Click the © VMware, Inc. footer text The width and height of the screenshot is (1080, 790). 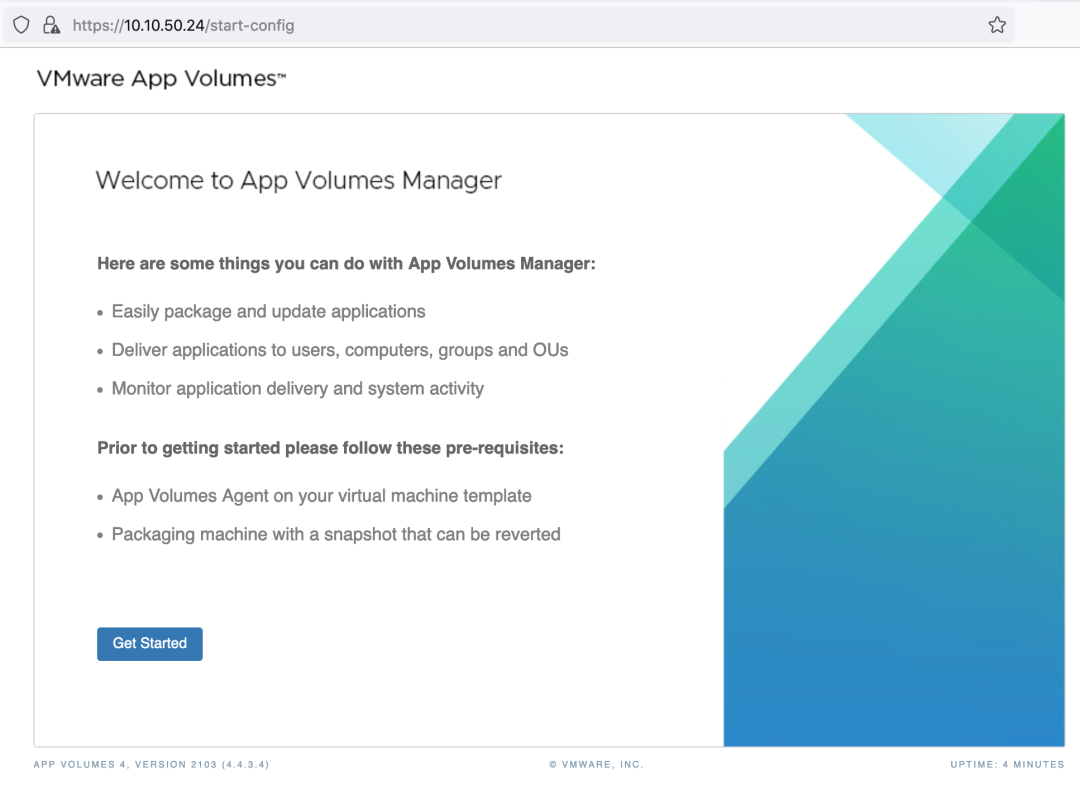pos(596,765)
